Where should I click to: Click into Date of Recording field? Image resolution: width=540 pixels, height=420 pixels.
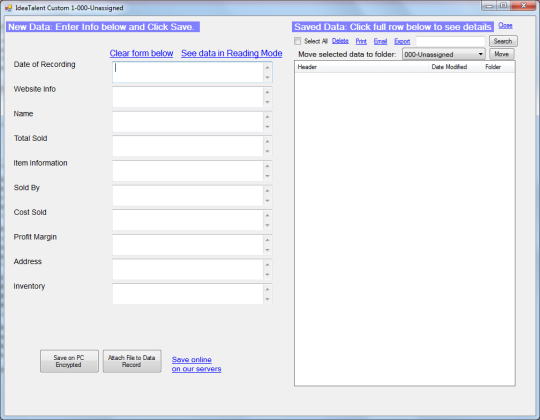click(188, 72)
